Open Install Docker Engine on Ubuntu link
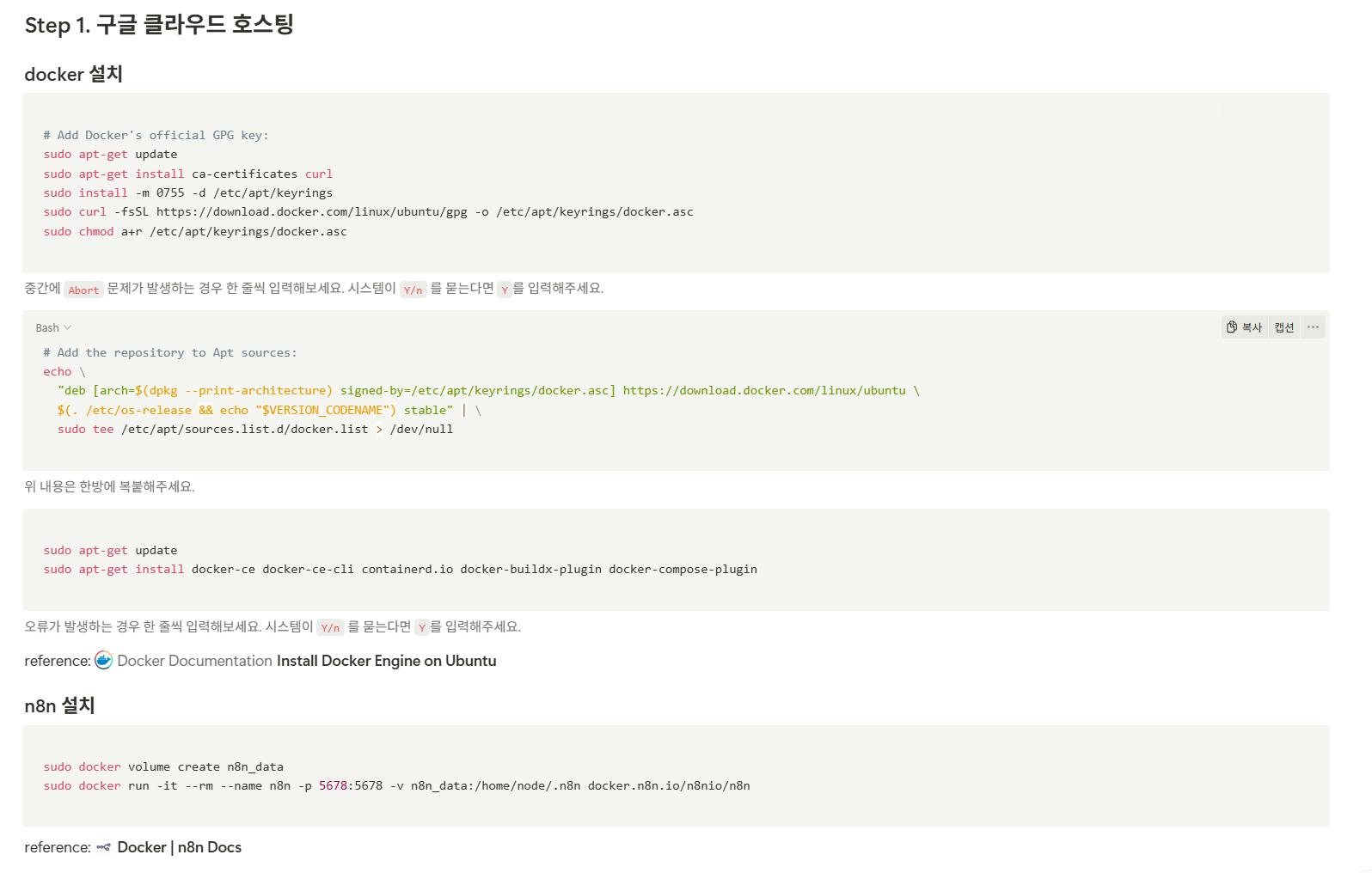Image resolution: width=1372 pixels, height=873 pixels. (x=386, y=661)
